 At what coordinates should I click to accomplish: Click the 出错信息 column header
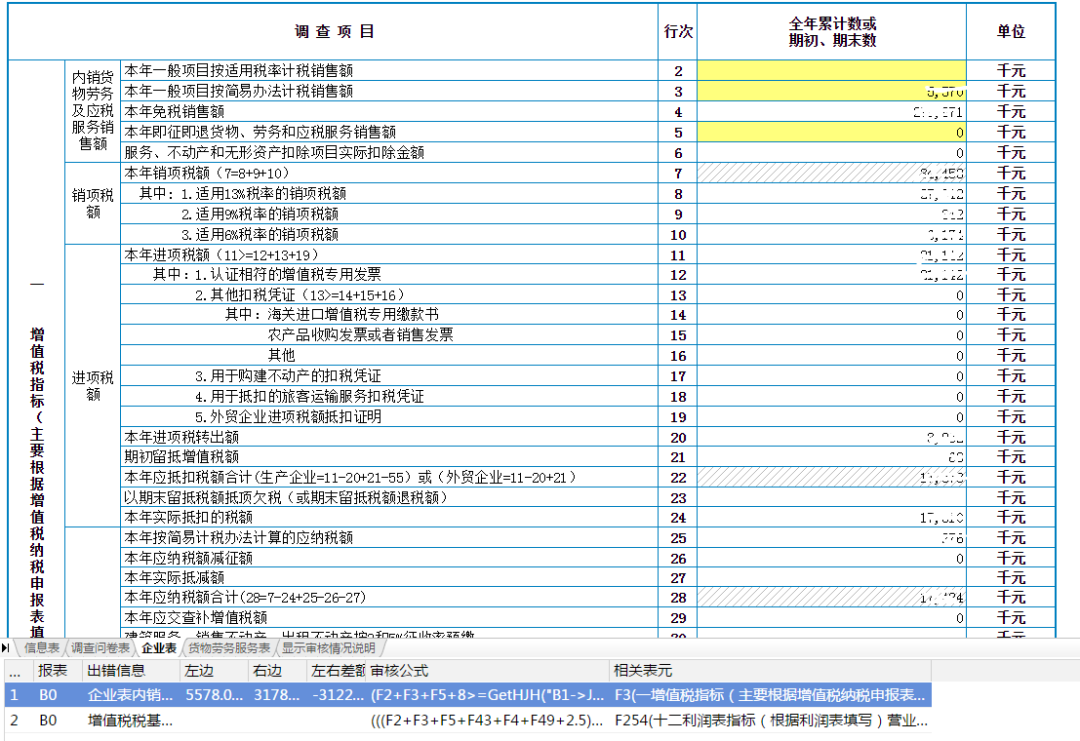coord(116,669)
